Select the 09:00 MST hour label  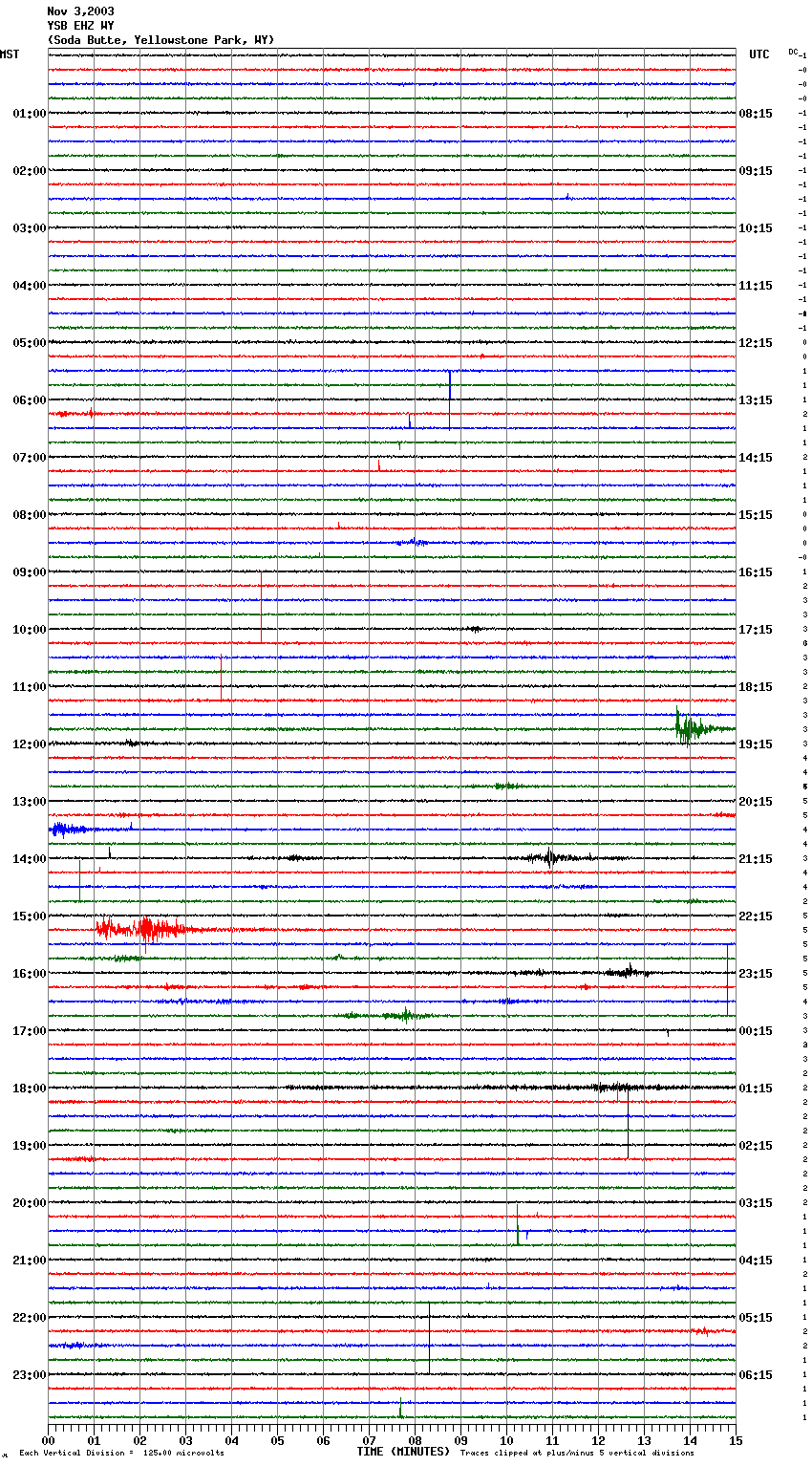30,572
